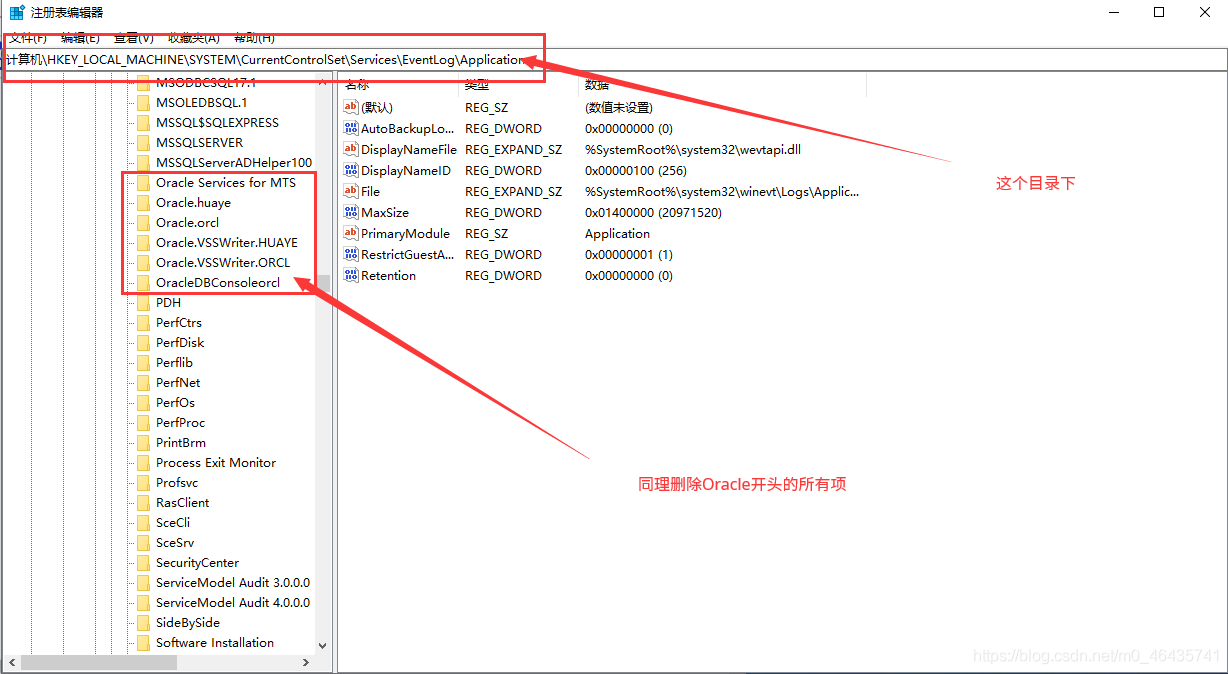Select the PerfNet key
Image resolution: width=1228 pixels, height=674 pixels.
coord(178,382)
